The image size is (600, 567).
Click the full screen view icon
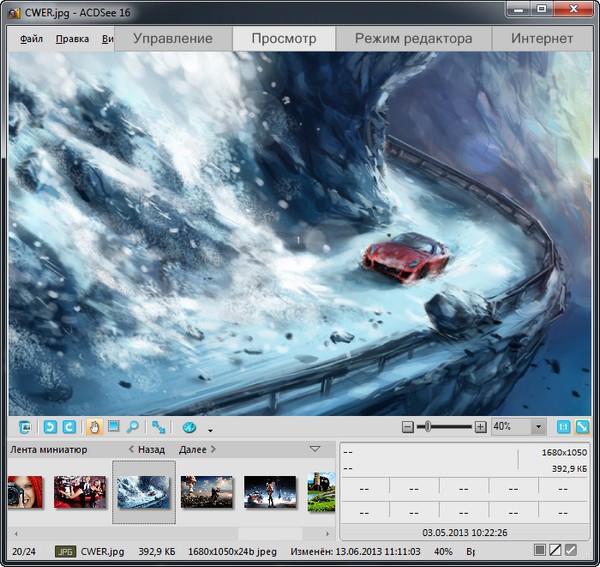159,427
